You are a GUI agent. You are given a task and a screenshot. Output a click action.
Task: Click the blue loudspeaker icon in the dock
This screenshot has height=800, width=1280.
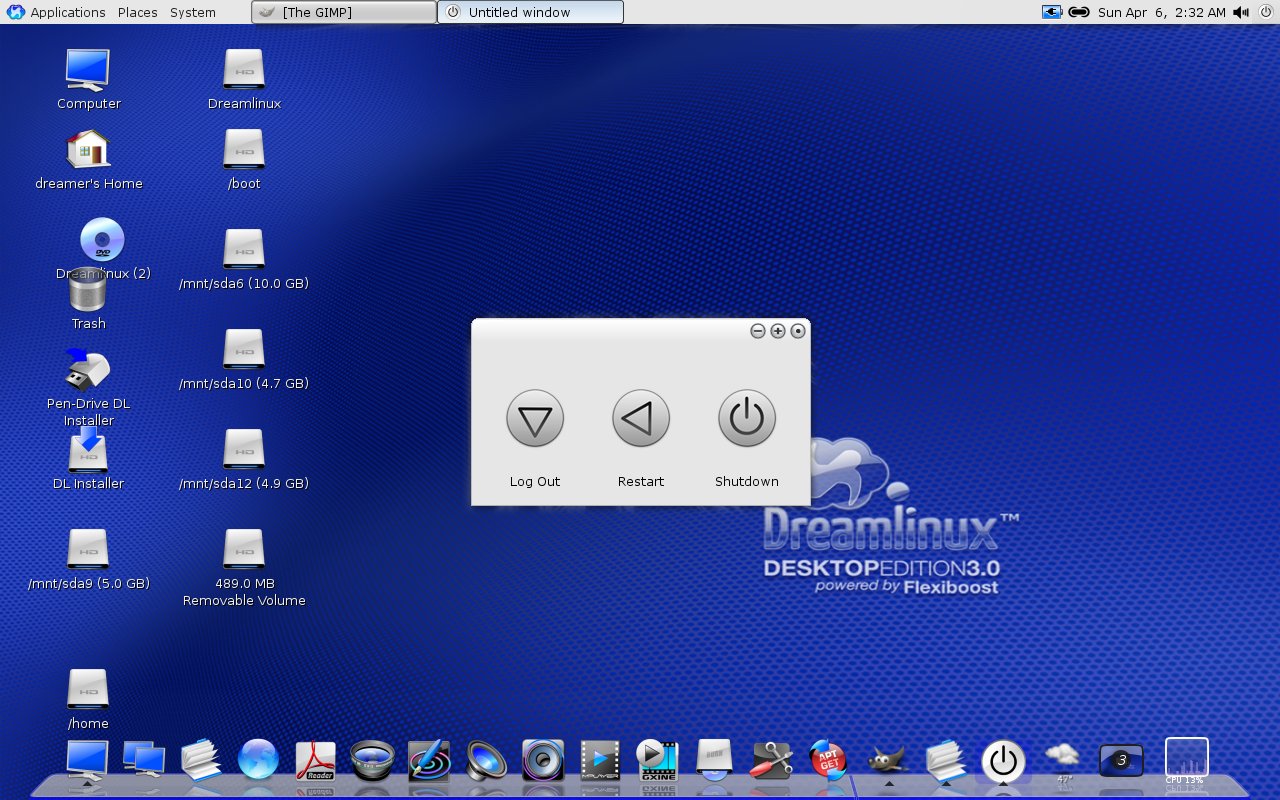[x=486, y=761]
